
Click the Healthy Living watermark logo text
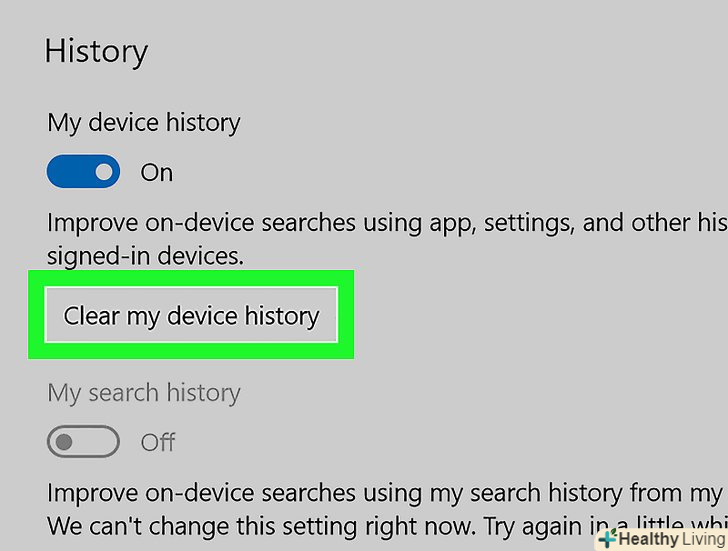[662, 538]
